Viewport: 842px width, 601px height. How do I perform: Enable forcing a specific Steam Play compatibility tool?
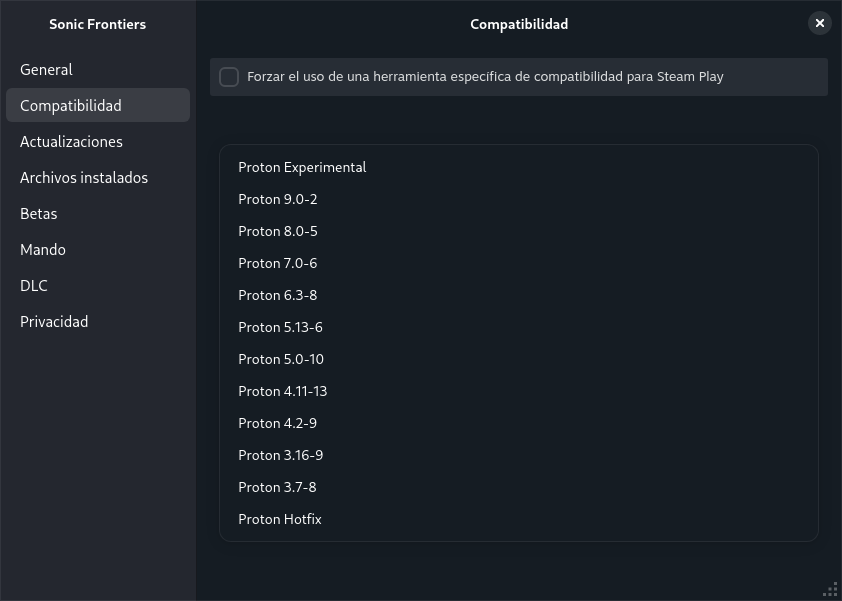[x=229, y=76]
